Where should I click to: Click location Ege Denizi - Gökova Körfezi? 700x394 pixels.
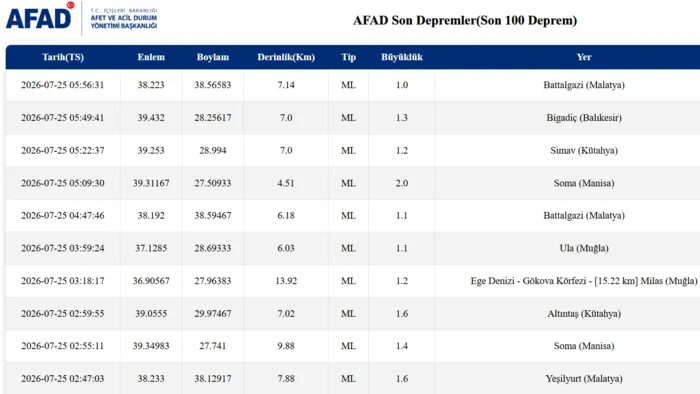(x=584, y=281)
